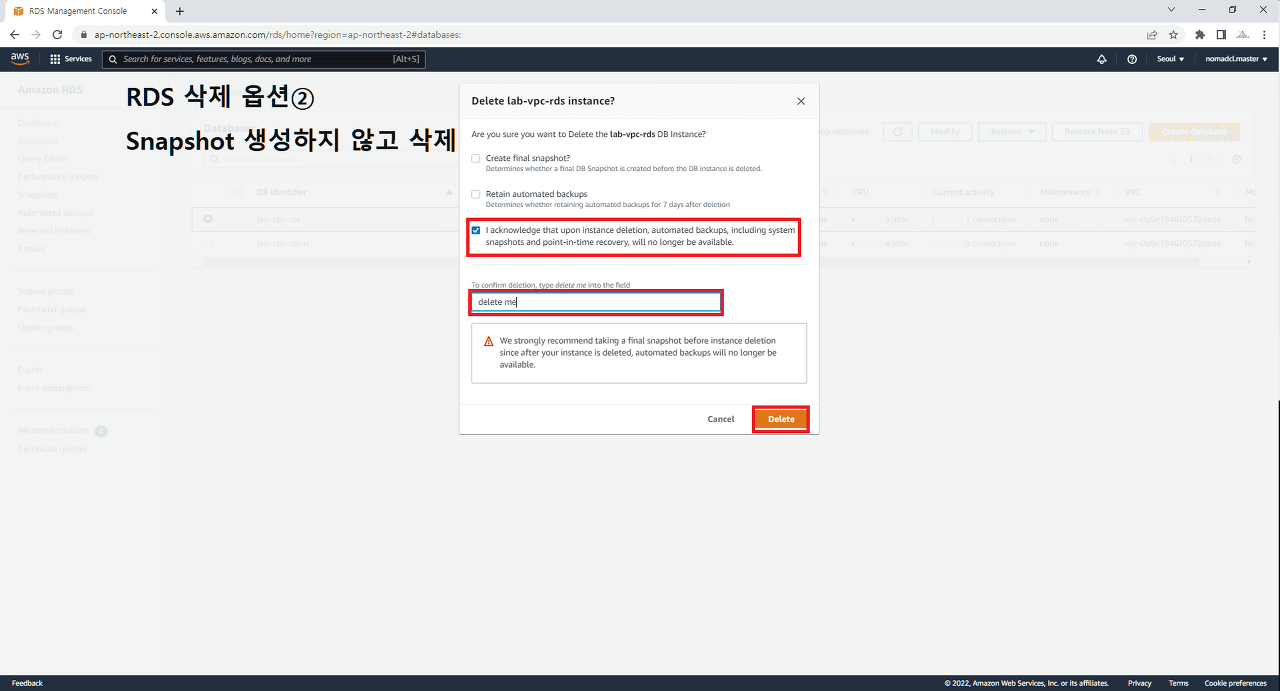Open the notifications bell icon
The image size is (1280, 691).
tap(1102, 59)
